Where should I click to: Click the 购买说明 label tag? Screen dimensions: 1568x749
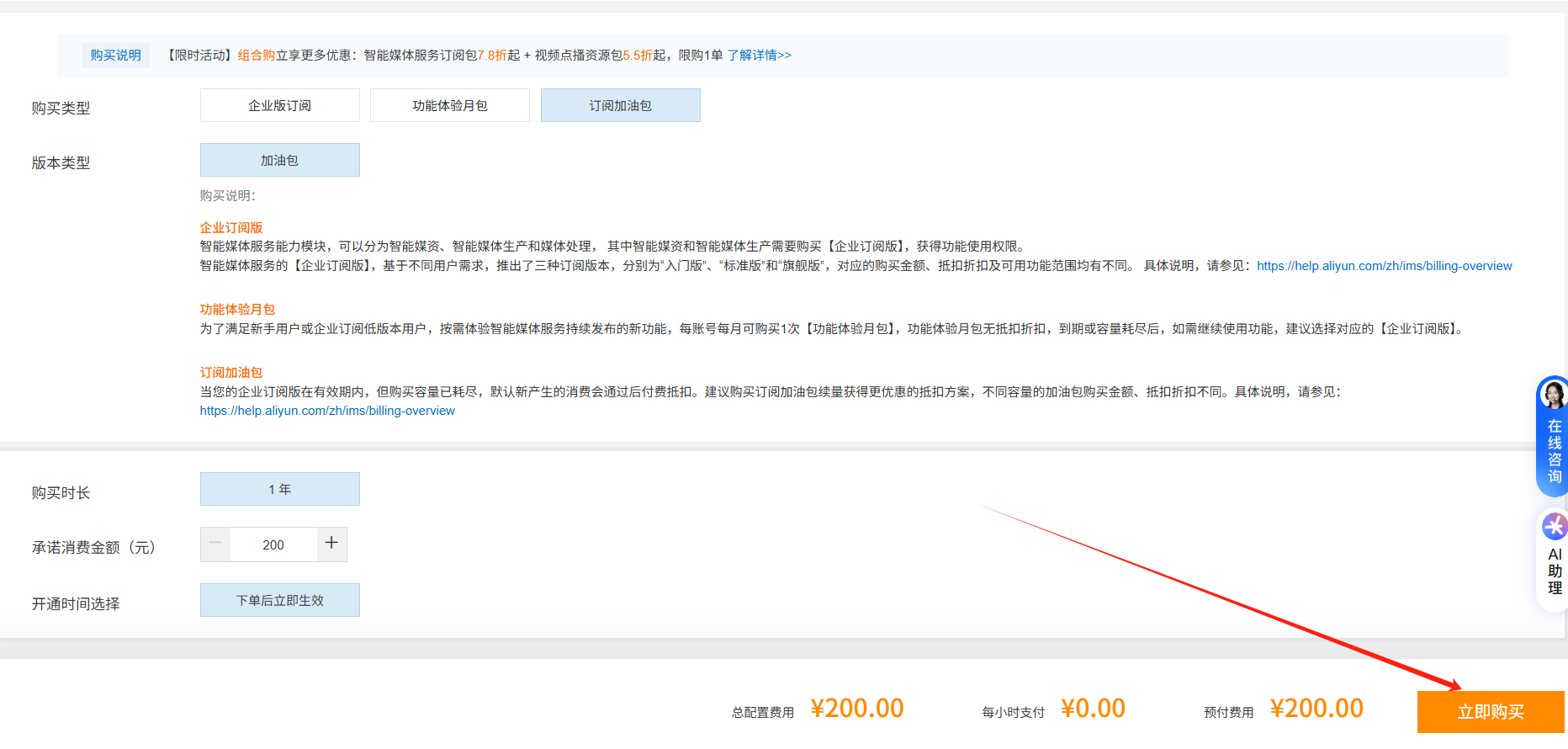point(116,56)
